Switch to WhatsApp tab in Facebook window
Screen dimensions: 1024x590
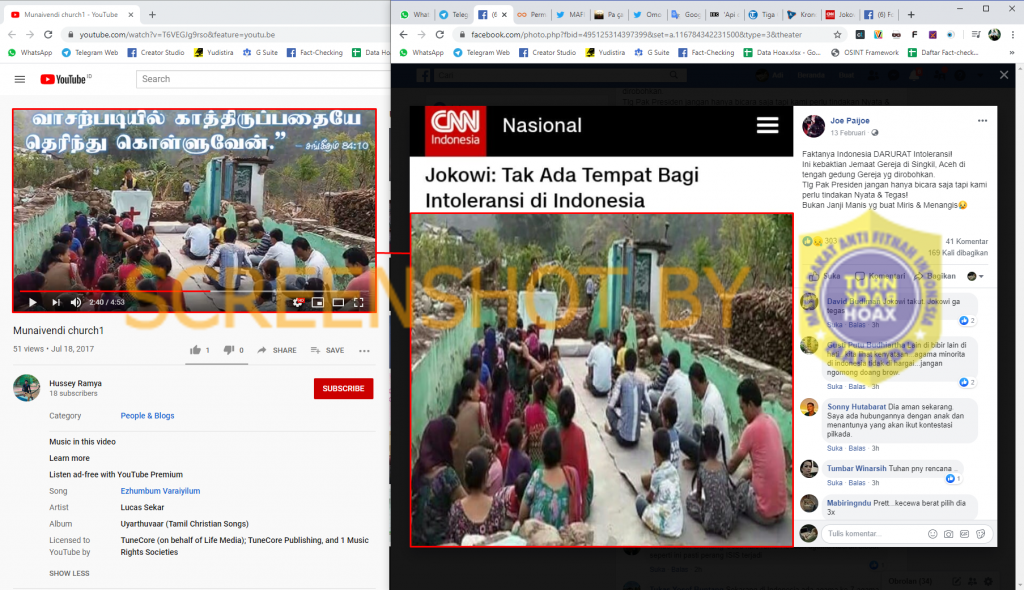tap(415, 14)
